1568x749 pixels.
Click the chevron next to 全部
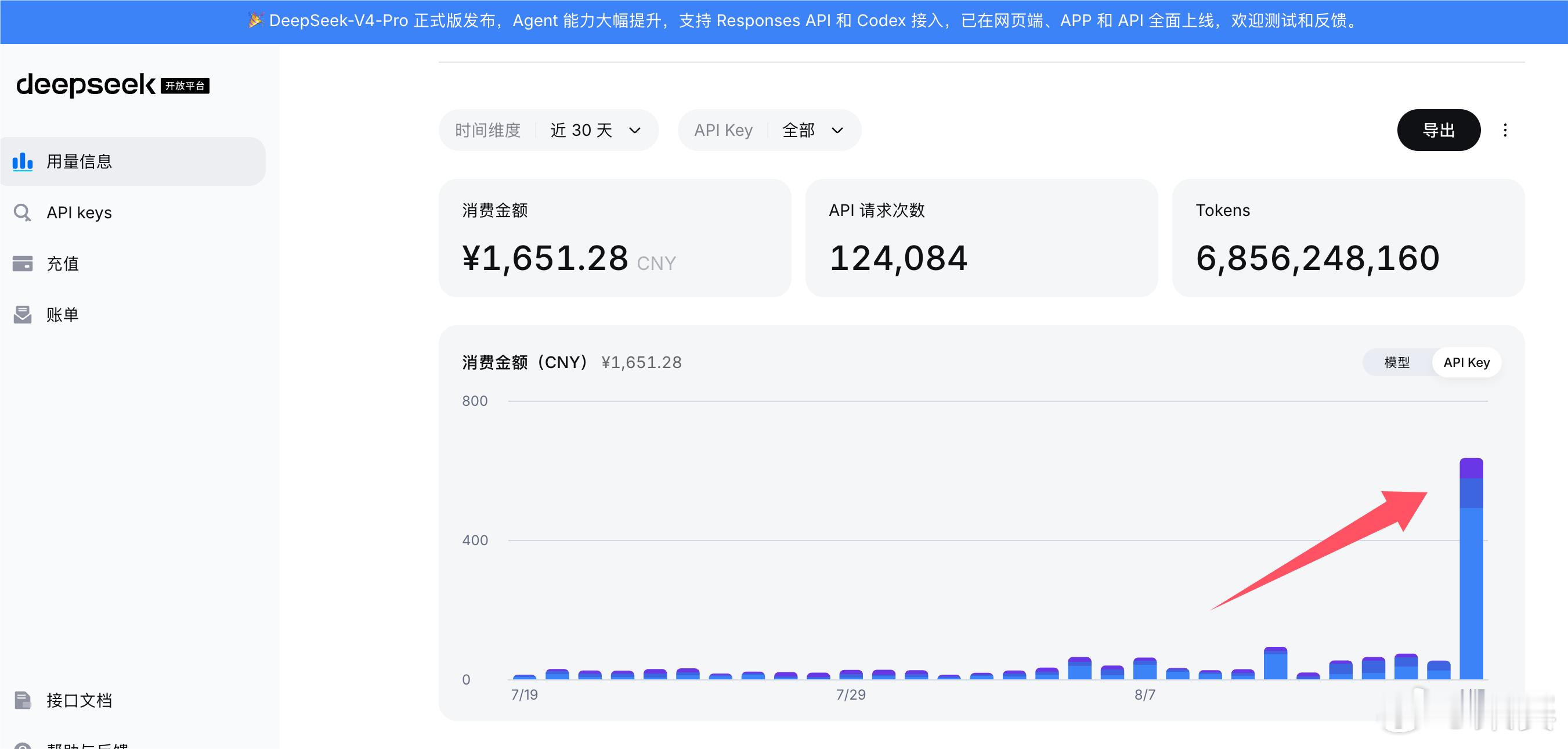(x=837, y=130)
